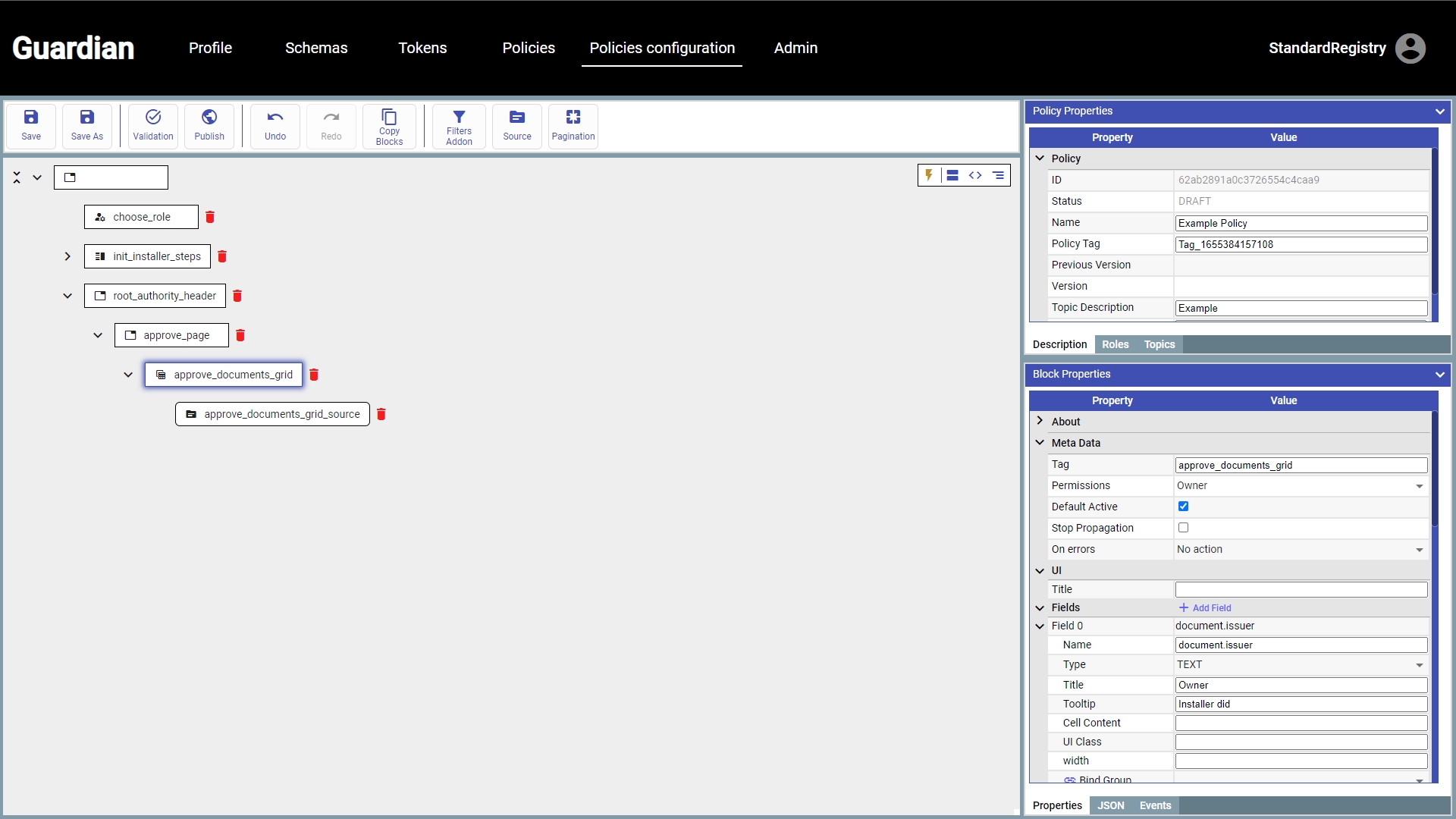Image resolution: width=1456 pixels, height=819 pixels.
Task: Click the Undo arrow icon
Action: pyautogui.click(x=275, y=118)
